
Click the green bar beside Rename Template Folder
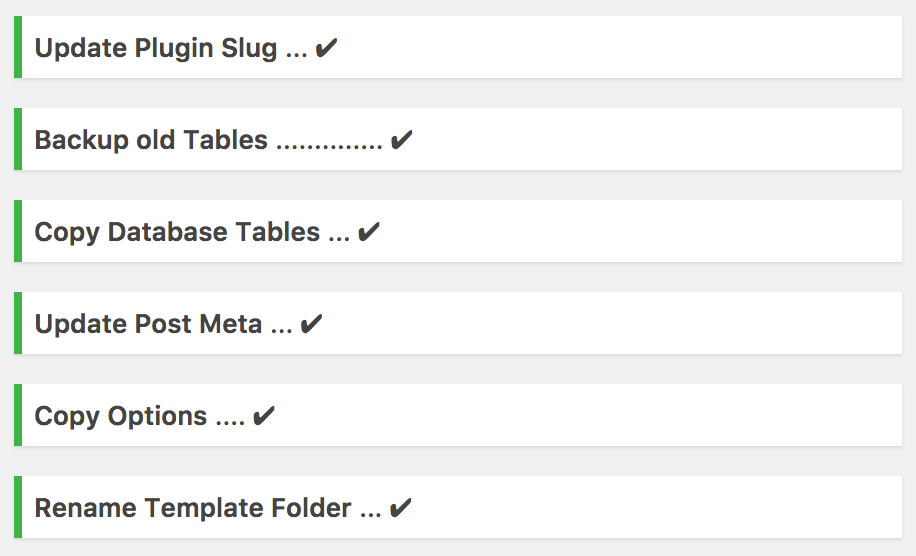18,507
